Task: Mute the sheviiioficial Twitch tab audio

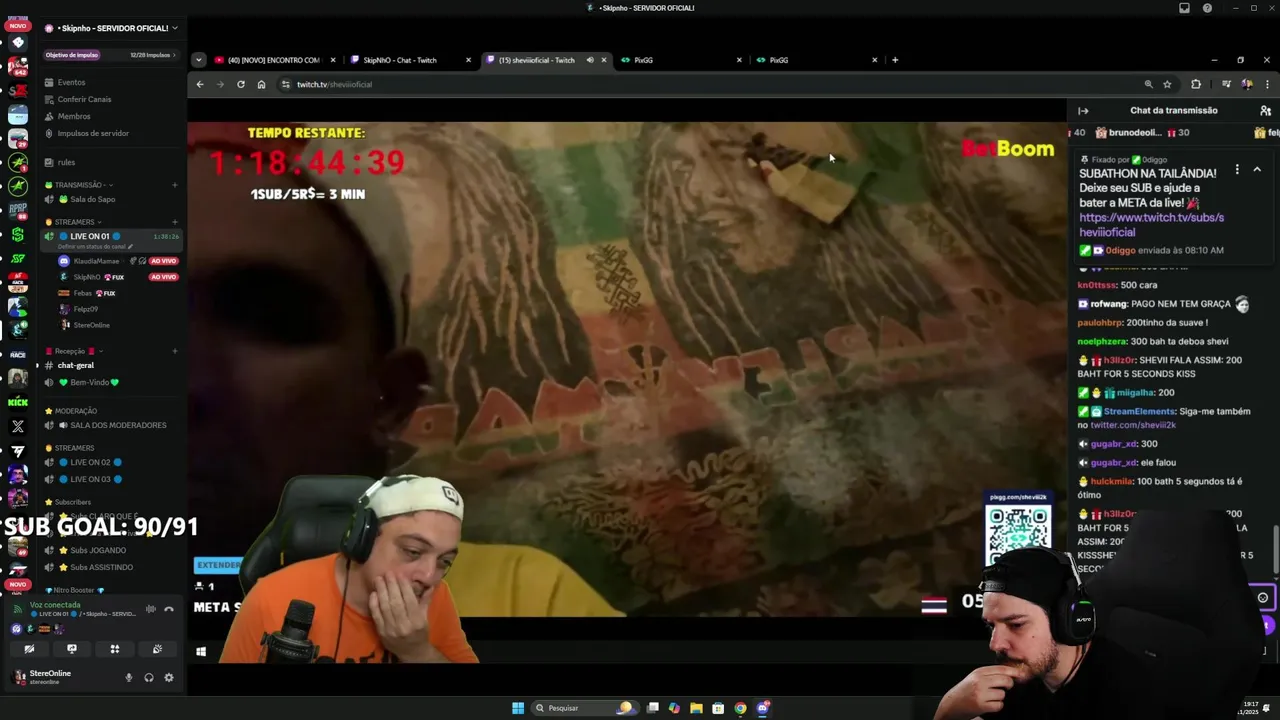Action: pyautogui.click(x=590, y=60)
